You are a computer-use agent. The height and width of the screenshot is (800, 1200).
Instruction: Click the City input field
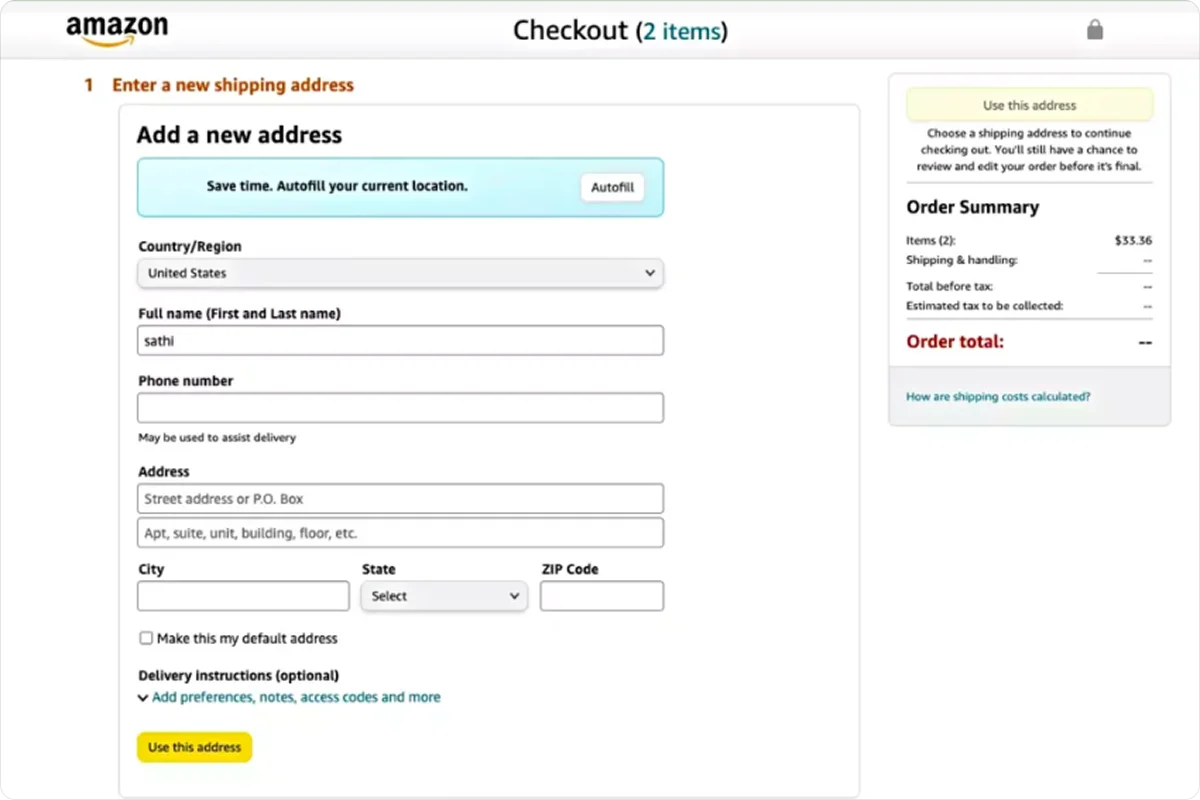point(243,596)
